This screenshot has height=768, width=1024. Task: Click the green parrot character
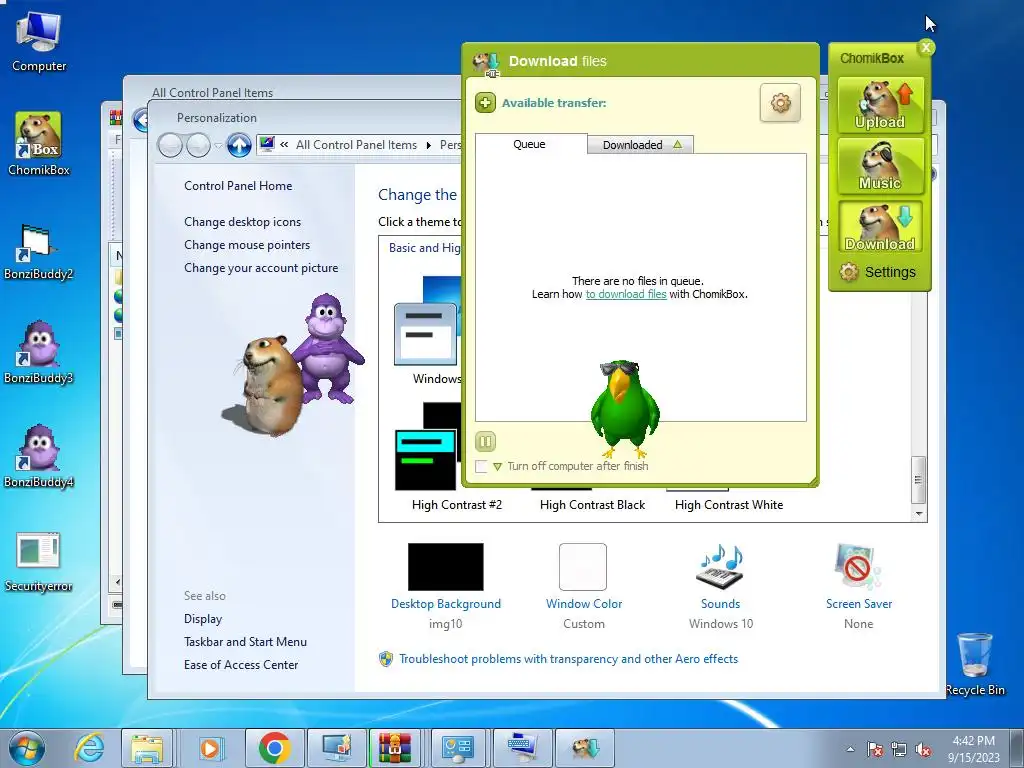click(x=624, y=409)
